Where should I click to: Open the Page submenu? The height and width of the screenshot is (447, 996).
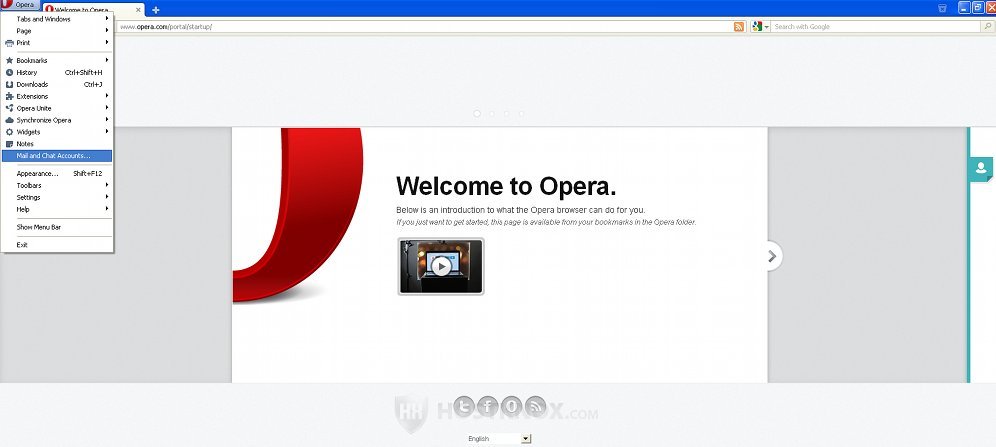point(57,31)
